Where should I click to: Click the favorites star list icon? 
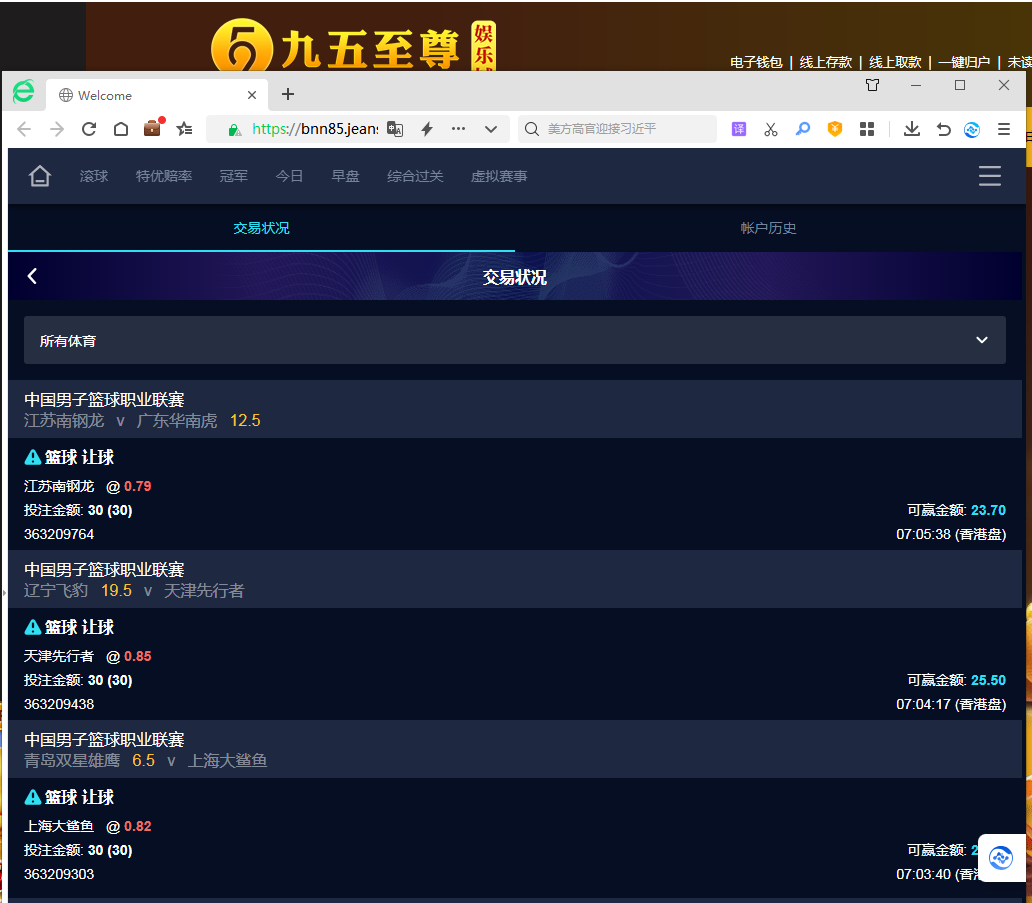point(184,129)
